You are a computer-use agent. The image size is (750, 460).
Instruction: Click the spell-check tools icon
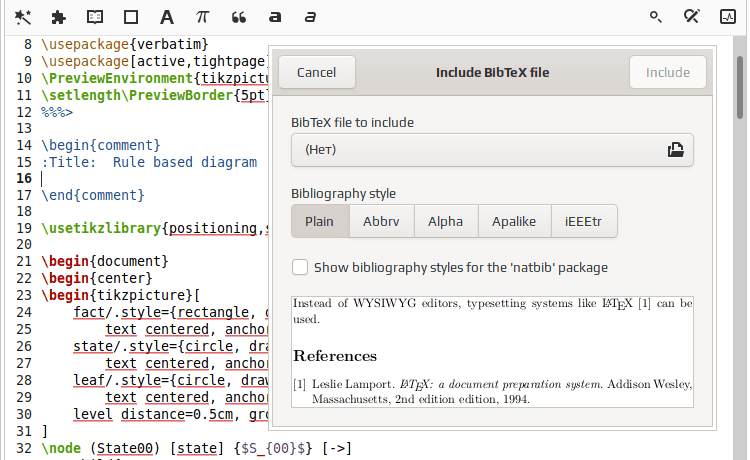click(x=692, y=17)
